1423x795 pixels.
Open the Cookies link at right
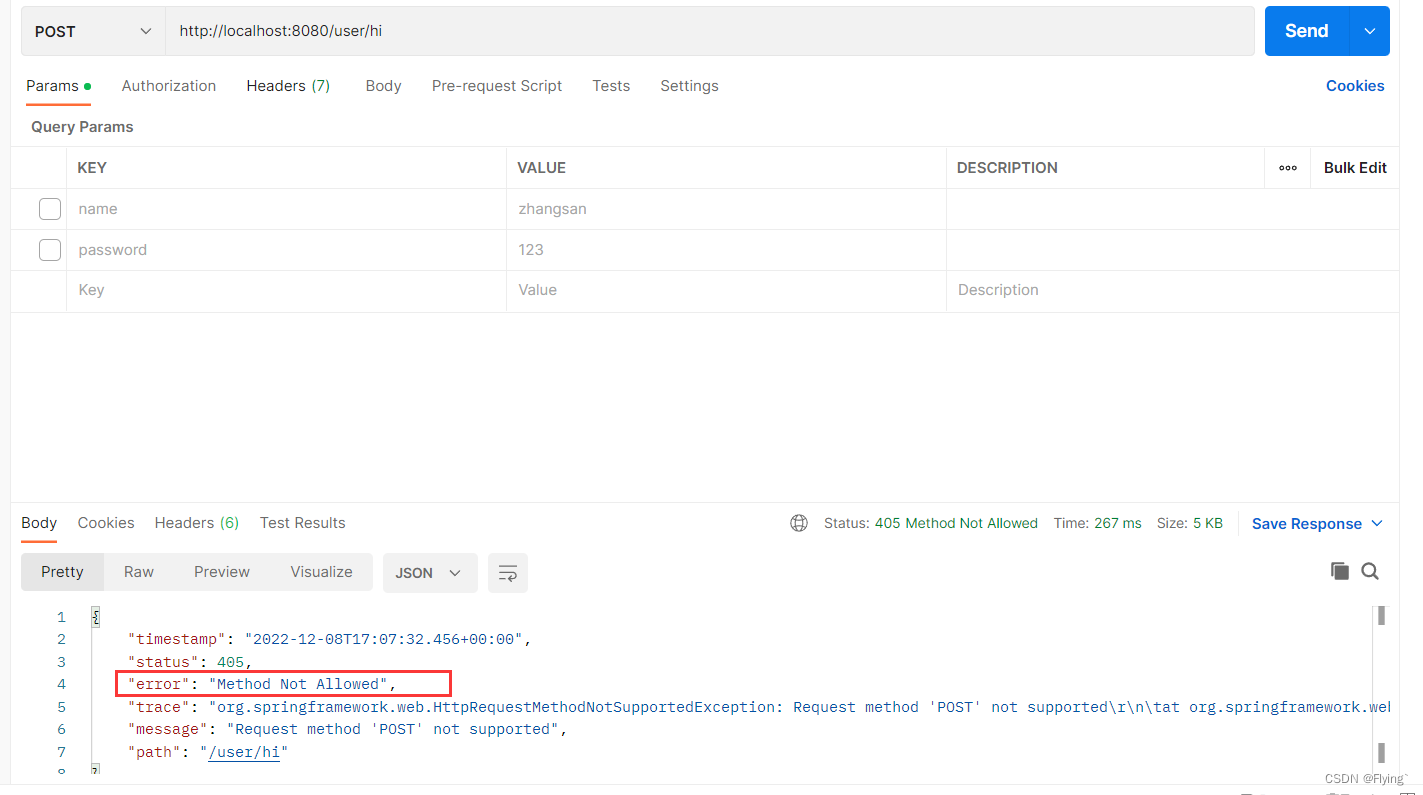coord(1355,86)
